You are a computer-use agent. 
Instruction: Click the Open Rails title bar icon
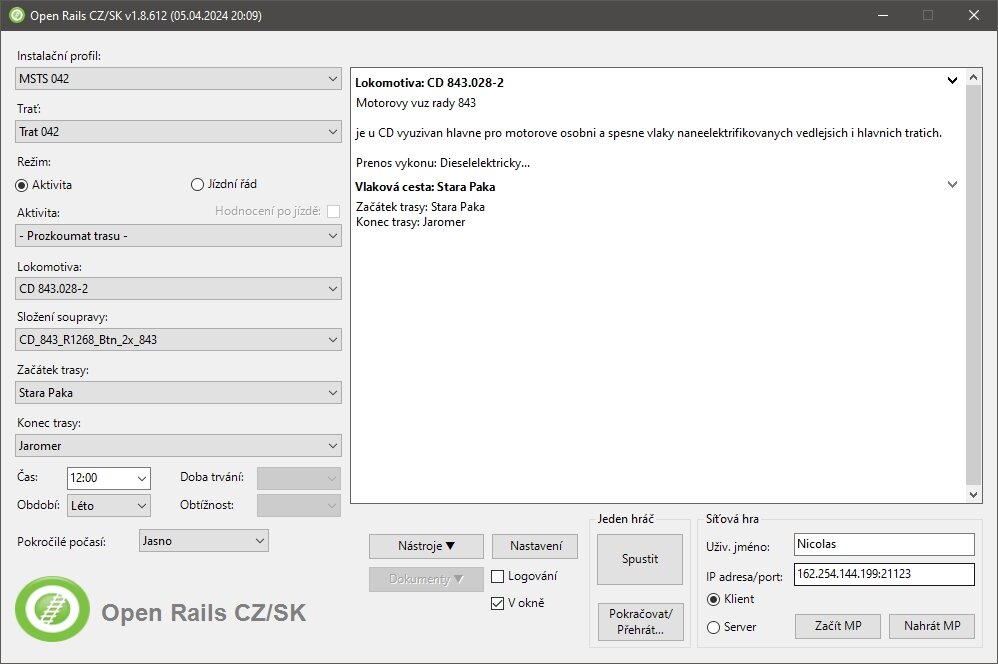tap(17, 15)
